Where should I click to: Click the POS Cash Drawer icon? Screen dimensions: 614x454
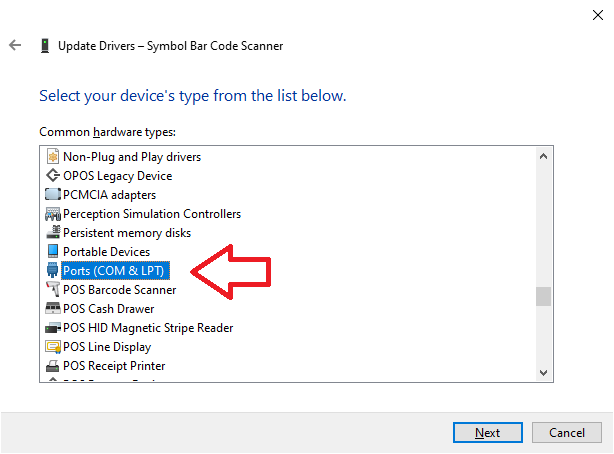(53, 308)
